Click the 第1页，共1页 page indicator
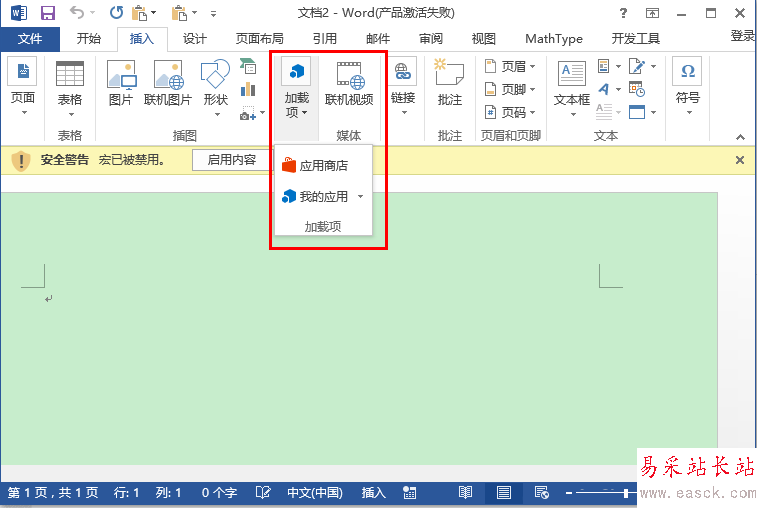The width and height of the screenshot is (757, 508). tap(53, 492)
